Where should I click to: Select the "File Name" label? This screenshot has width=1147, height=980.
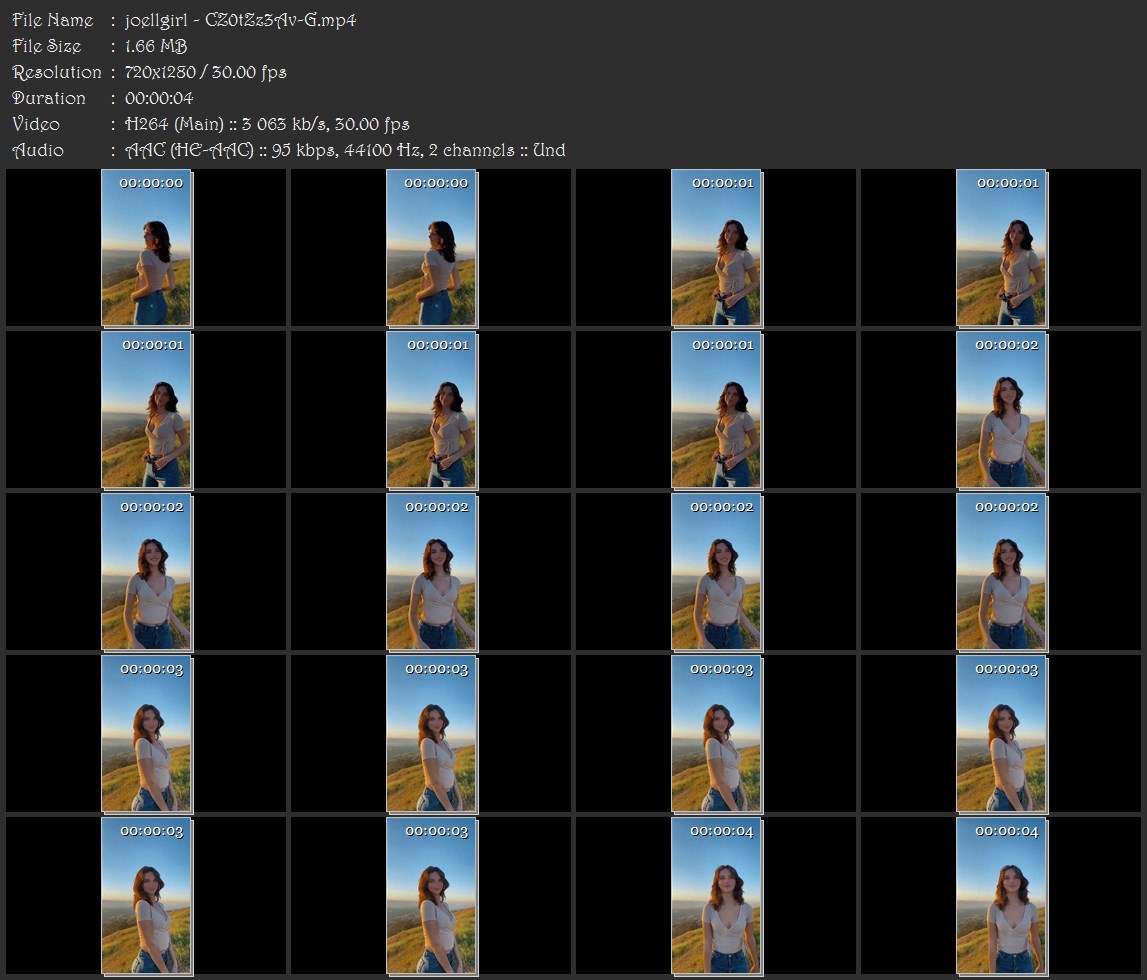click(x=53, y=20)
